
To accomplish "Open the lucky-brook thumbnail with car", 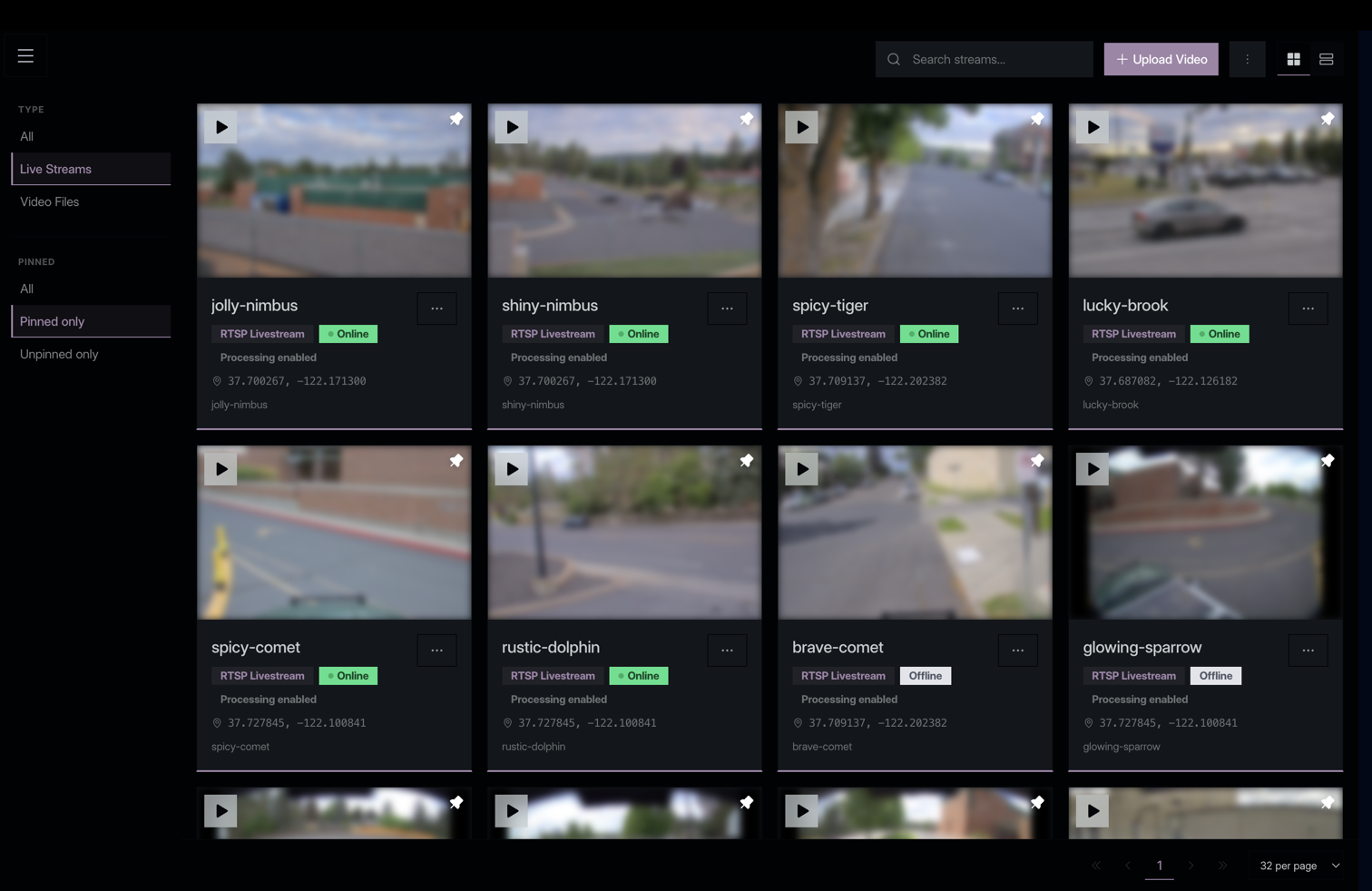I will (1205, 191).
